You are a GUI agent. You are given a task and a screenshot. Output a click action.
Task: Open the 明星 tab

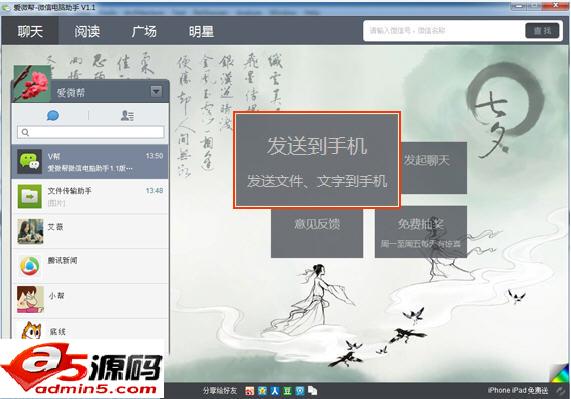click(x=201, y=31)
